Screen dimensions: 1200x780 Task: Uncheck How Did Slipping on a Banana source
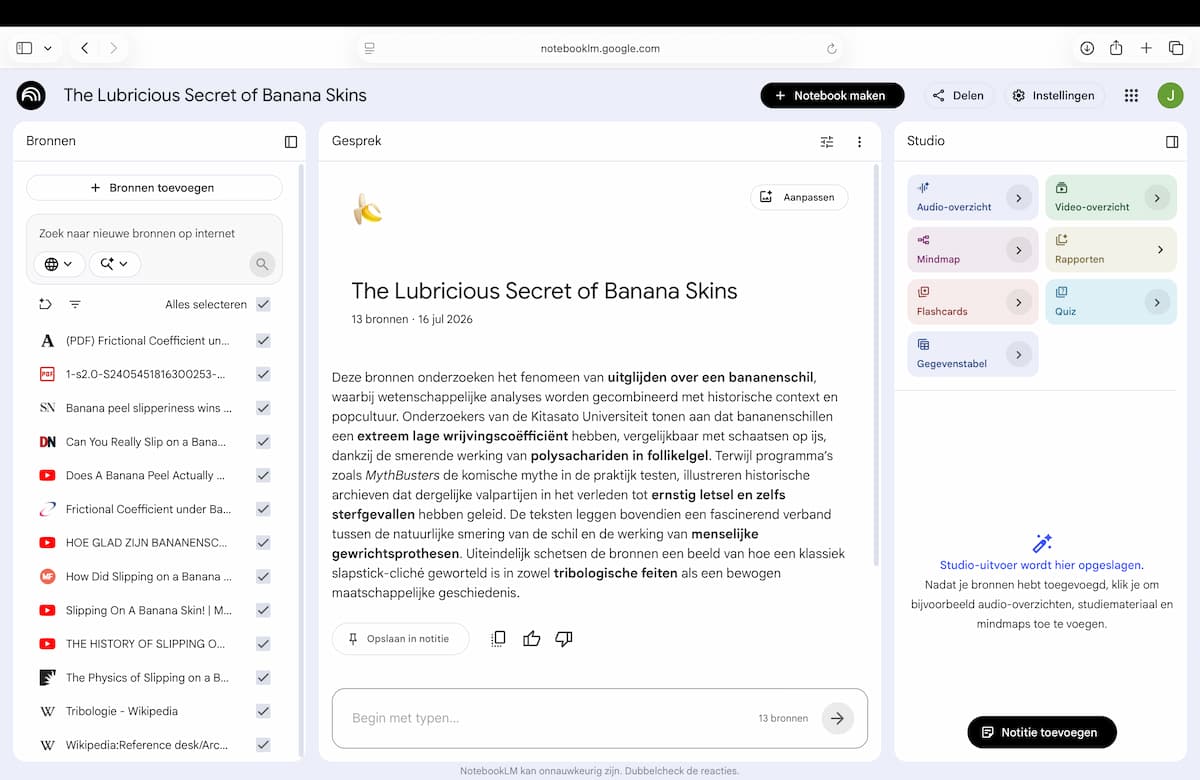(x=263, y=577)
